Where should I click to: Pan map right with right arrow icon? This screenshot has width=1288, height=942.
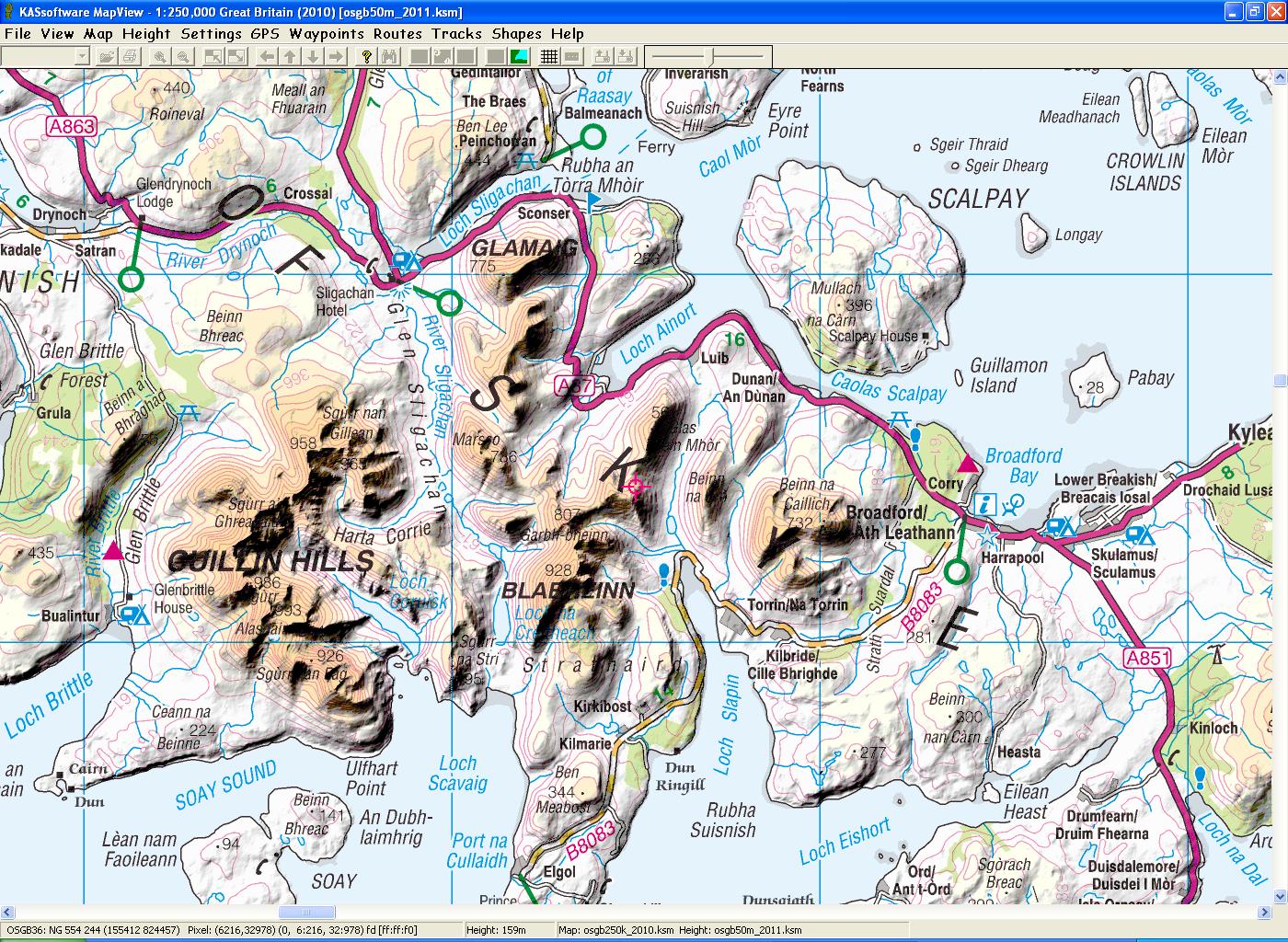coord(336,57)
